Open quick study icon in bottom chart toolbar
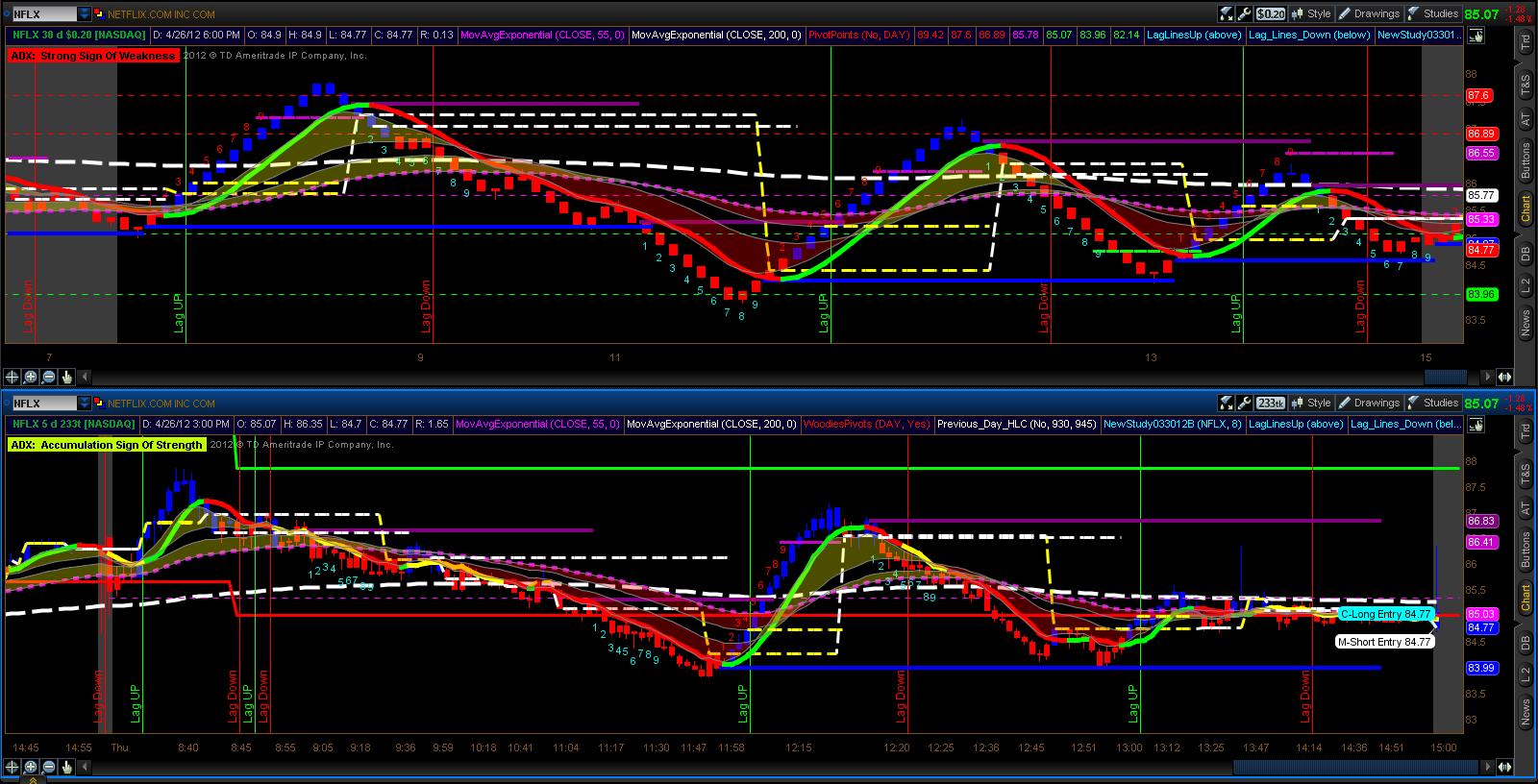 click(1227, 403)
